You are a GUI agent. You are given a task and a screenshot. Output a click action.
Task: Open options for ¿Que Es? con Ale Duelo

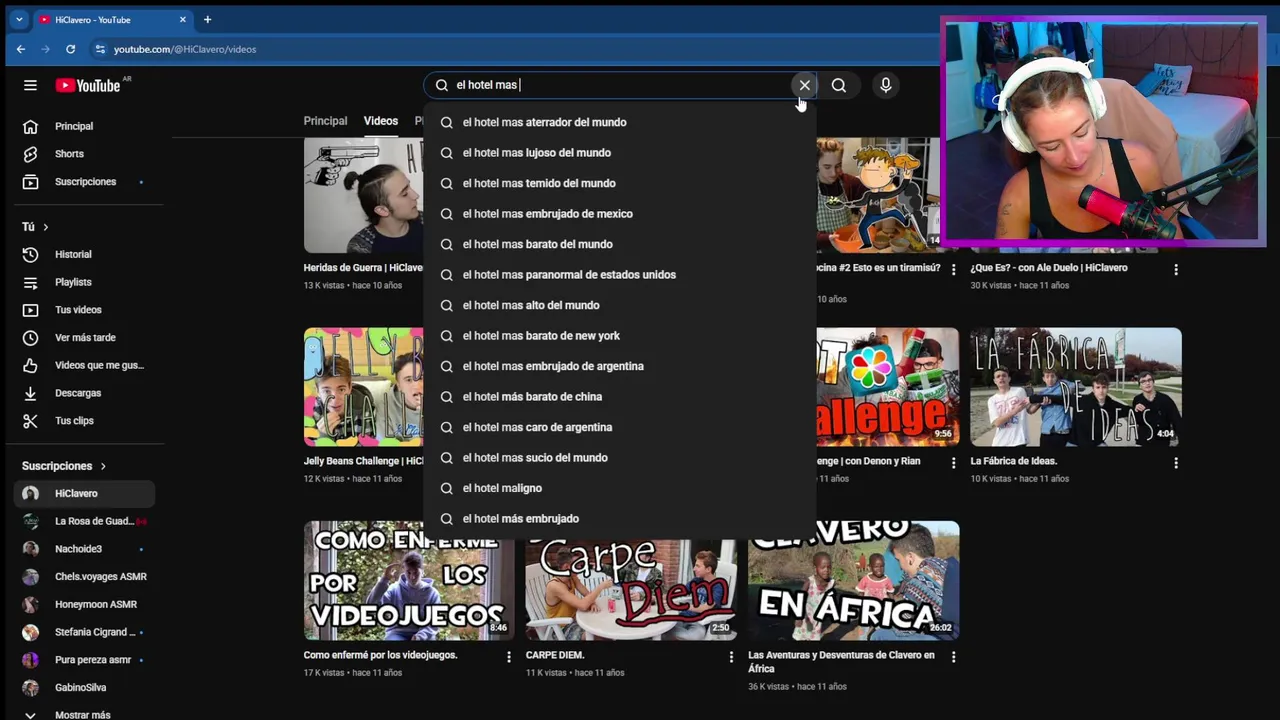click(1175, 270)
